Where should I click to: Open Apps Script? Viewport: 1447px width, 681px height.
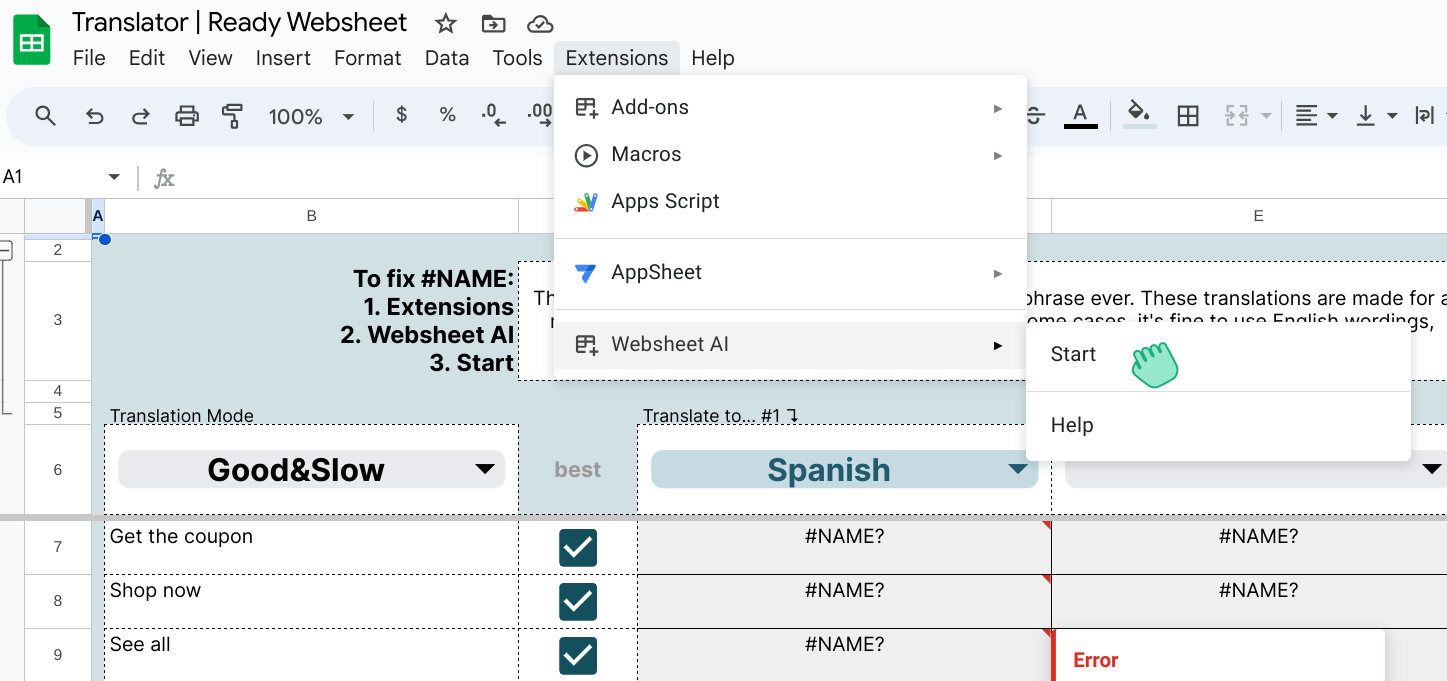790,201
